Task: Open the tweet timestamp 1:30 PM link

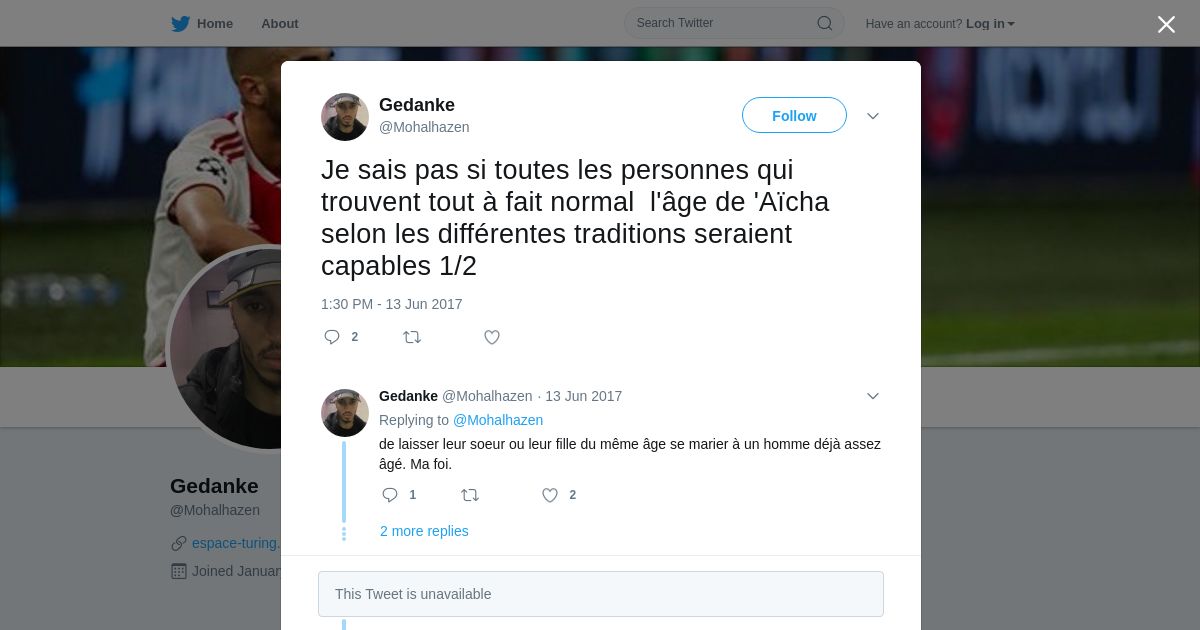Action: (x=392, y=304)
